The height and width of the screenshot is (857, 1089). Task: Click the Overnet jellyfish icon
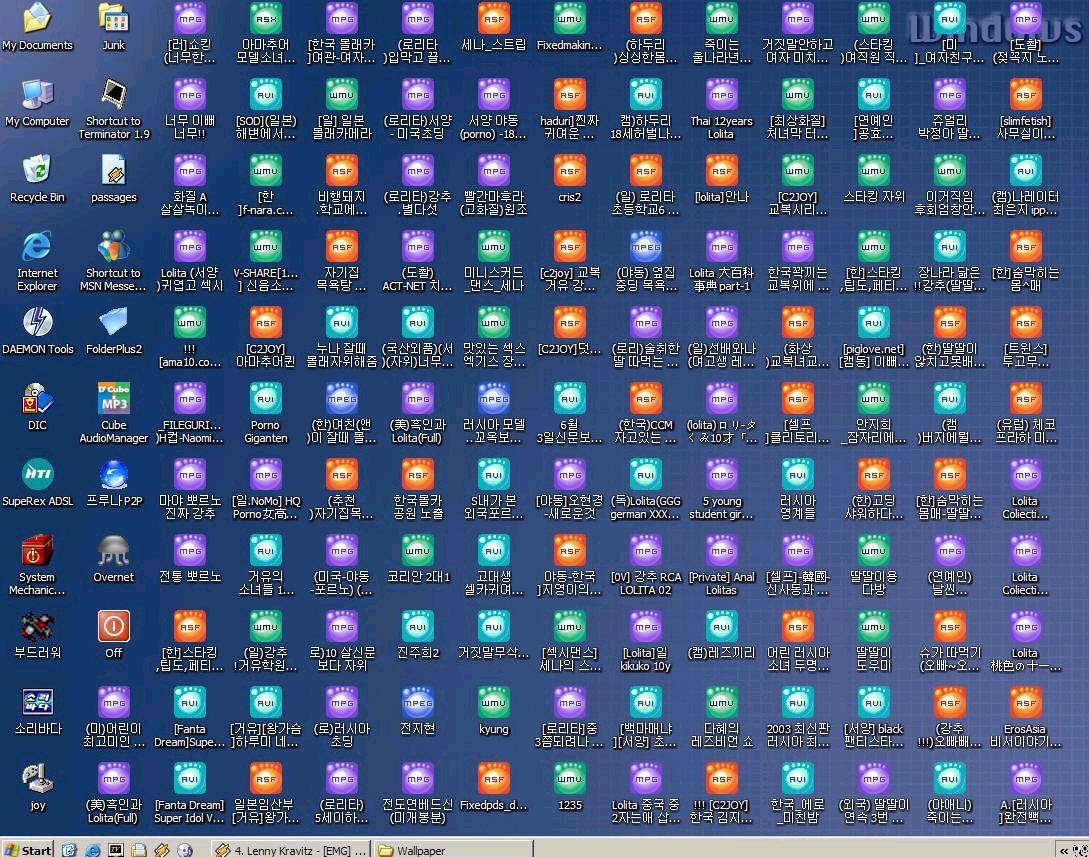113,551
